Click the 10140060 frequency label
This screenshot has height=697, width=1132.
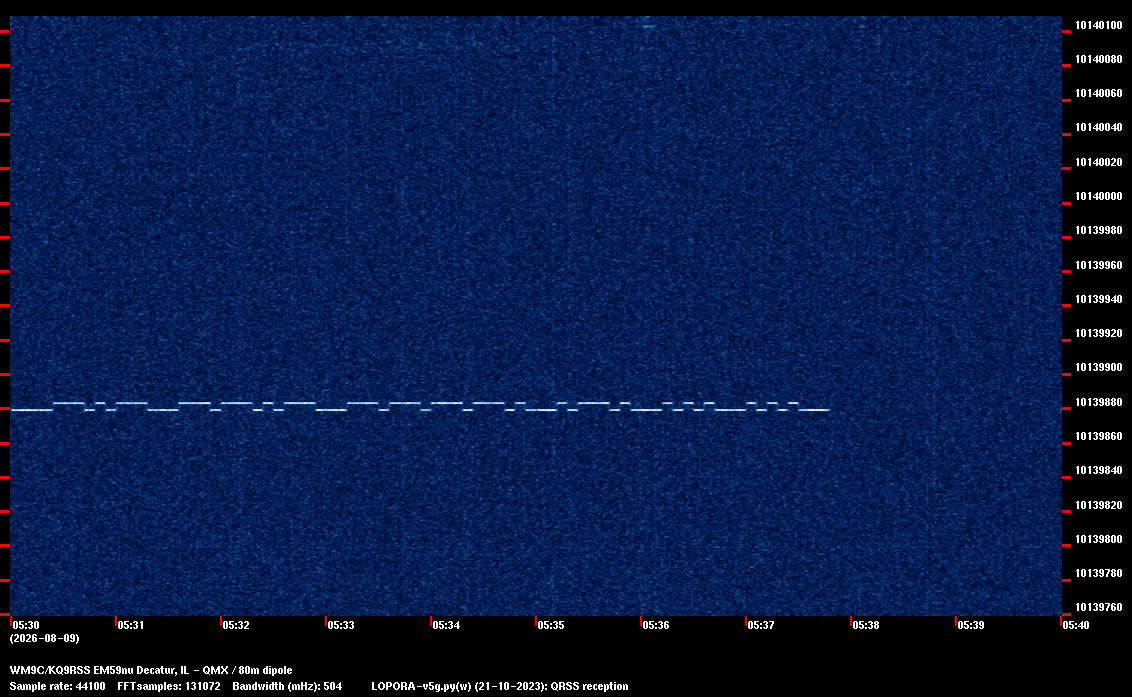pyautogui.click(x=1098, y=93)
